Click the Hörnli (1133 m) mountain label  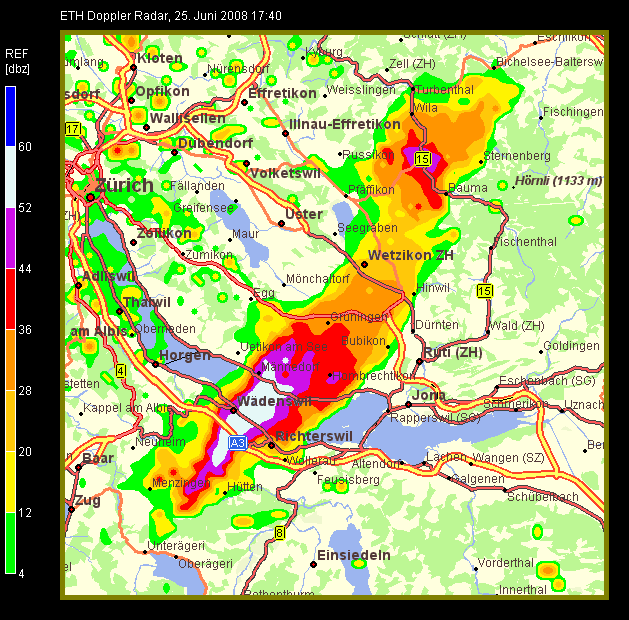point(559,181)
